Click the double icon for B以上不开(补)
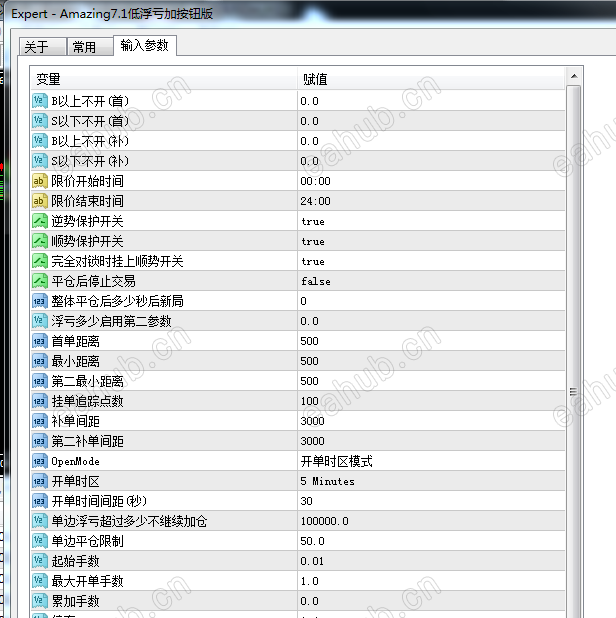Viewport: 616px width, 618px height. coord(39,141)
